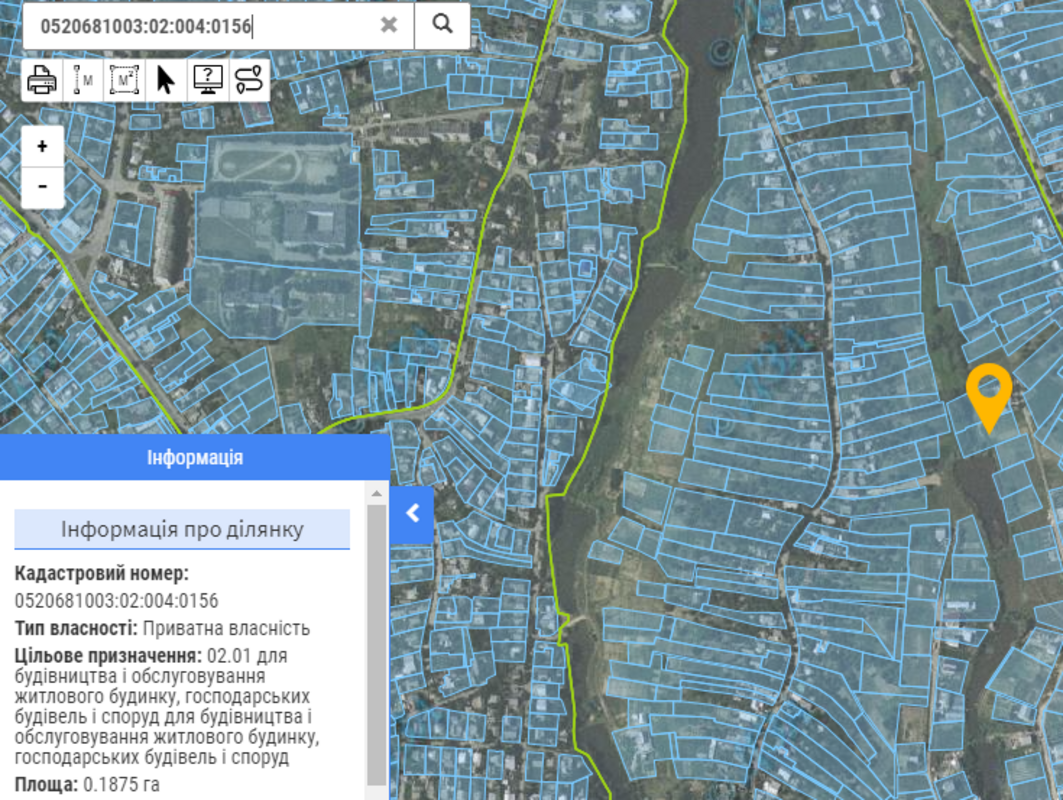Open the help monitor icon
Image resolution: width=1063 pixels, height=800 pixels.
coord(208,79)
